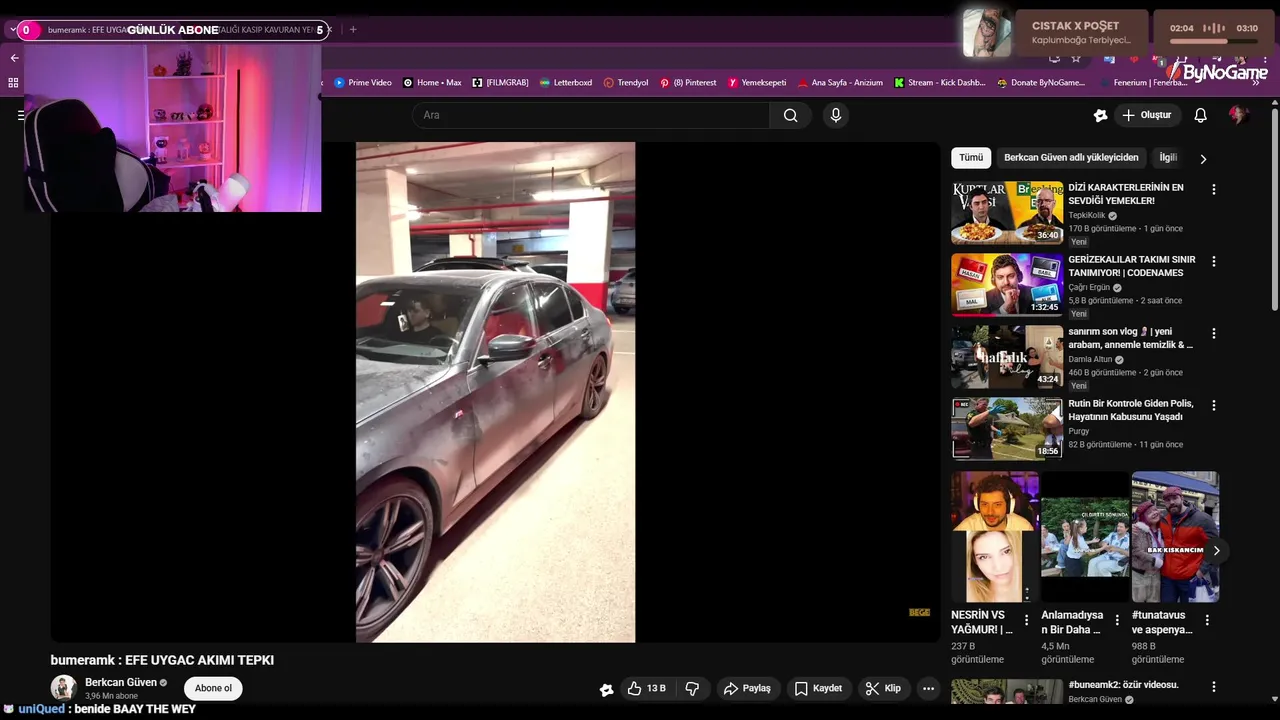This screenshot has height=720, width=1280.
Task: Open options for DİZİ KARAKTERLERİNİN video
Action: tap(1214, 189)
